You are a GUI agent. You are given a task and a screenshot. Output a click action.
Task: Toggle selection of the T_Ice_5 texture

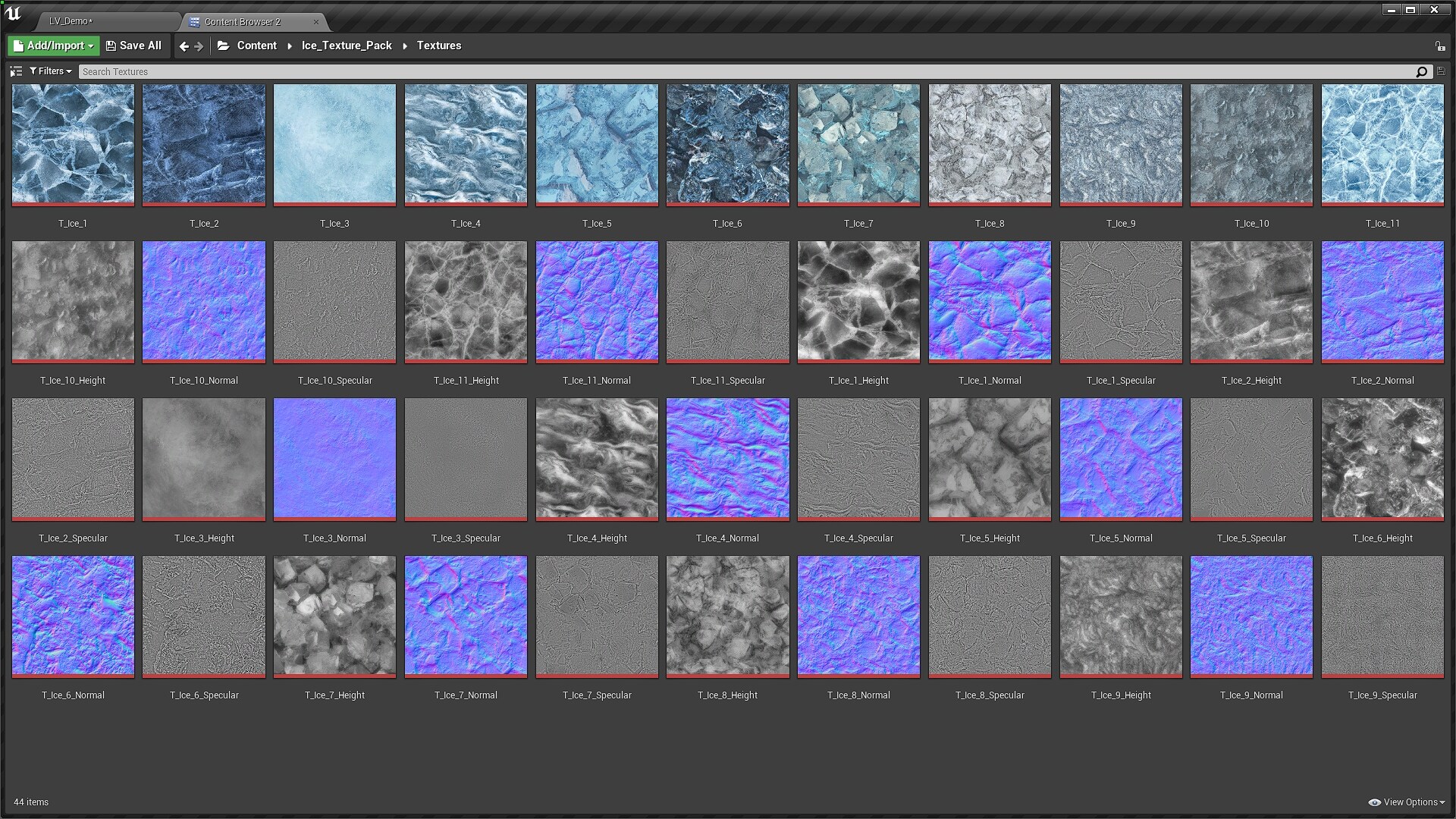pyautogui.click(x=596, y=144)
